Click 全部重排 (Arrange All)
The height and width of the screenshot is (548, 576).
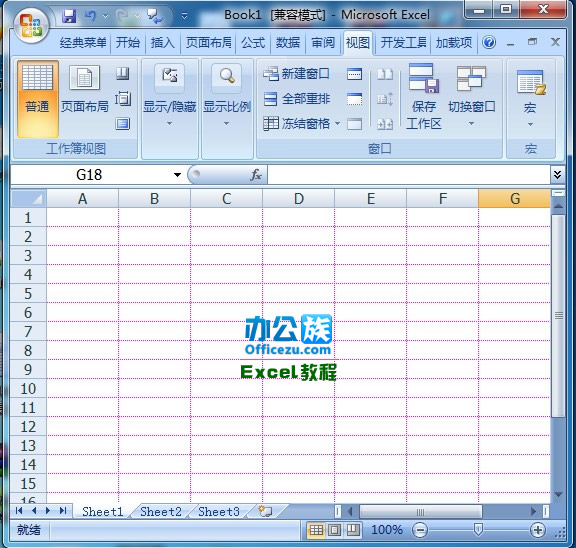pyautogui.click(x=297, y=99)
